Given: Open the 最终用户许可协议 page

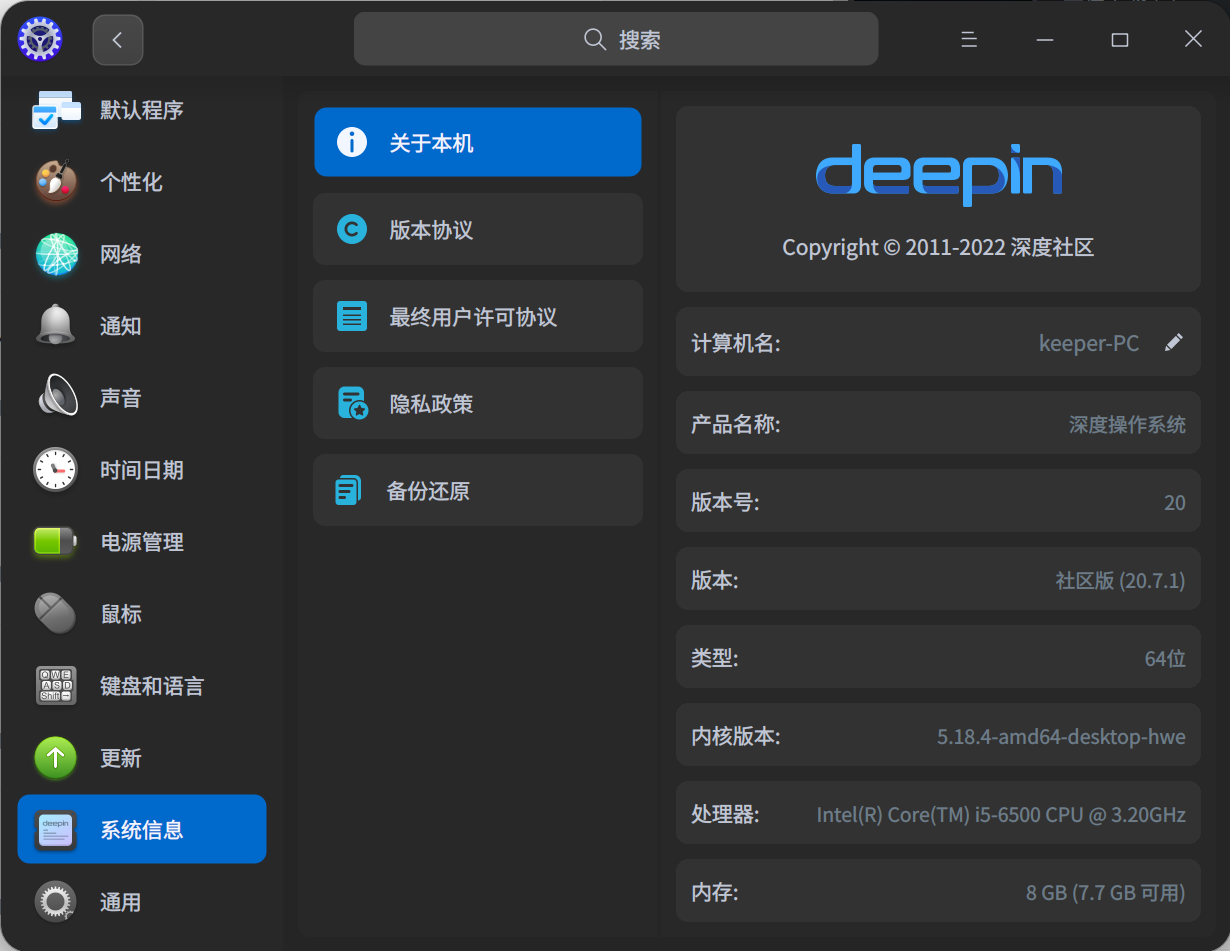Looking at the screenshot, I should point(477,316).
